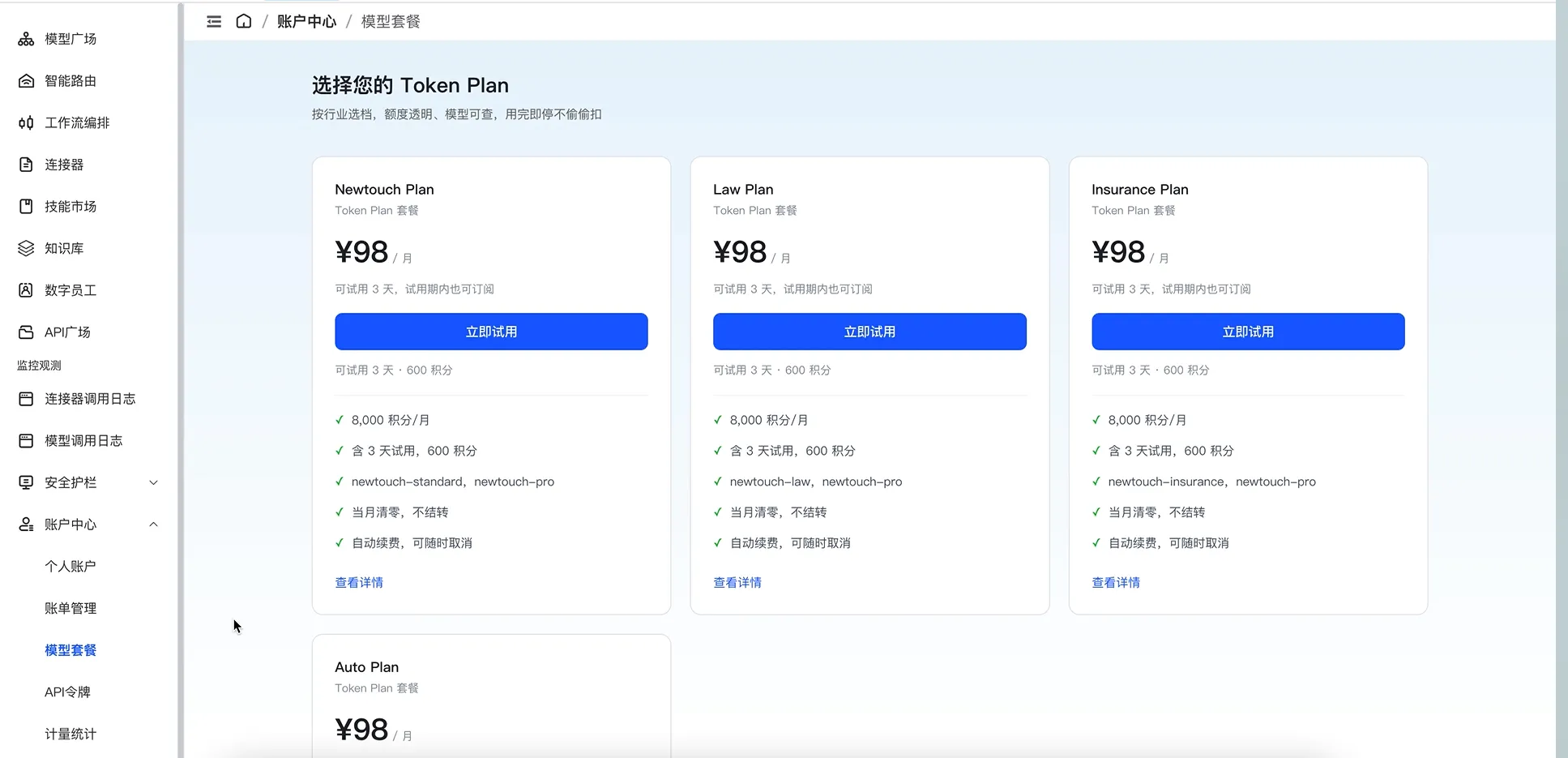1568x758 pixels.
Task: Click the 连接器 document icon
Action: point(26,165)
